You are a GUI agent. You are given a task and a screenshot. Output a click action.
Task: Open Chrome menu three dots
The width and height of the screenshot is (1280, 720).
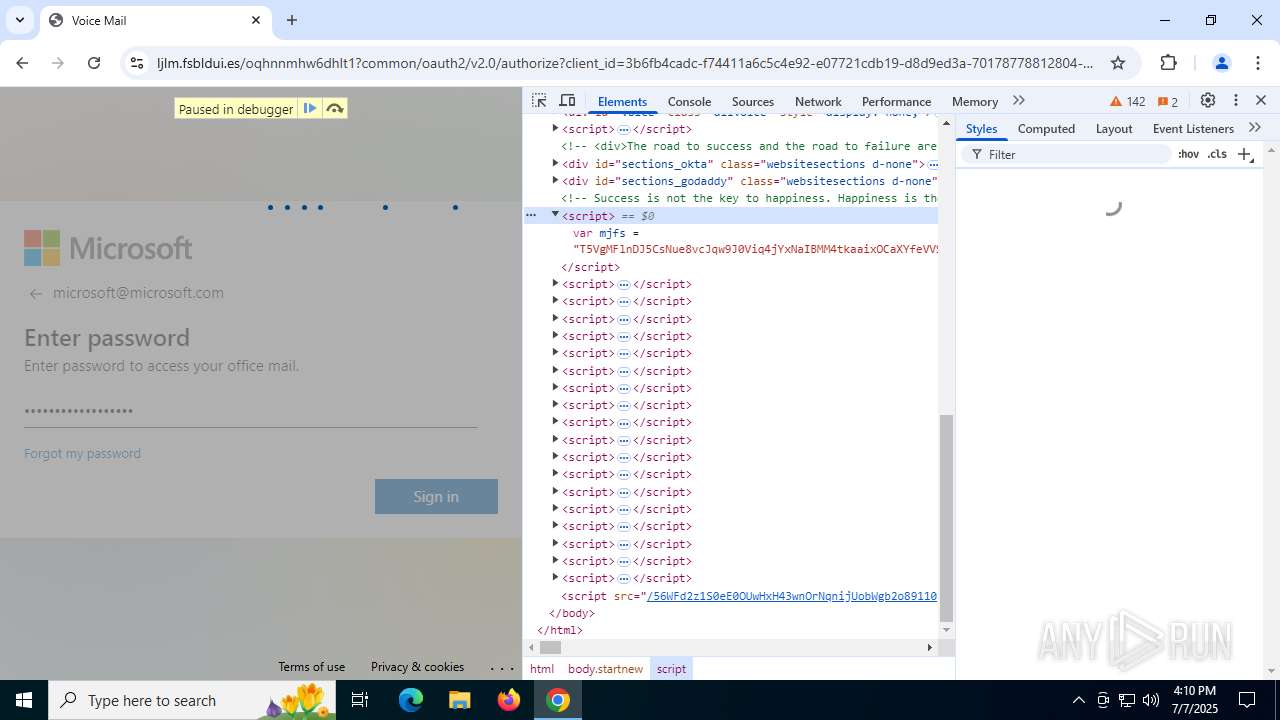pos(1257,63)
